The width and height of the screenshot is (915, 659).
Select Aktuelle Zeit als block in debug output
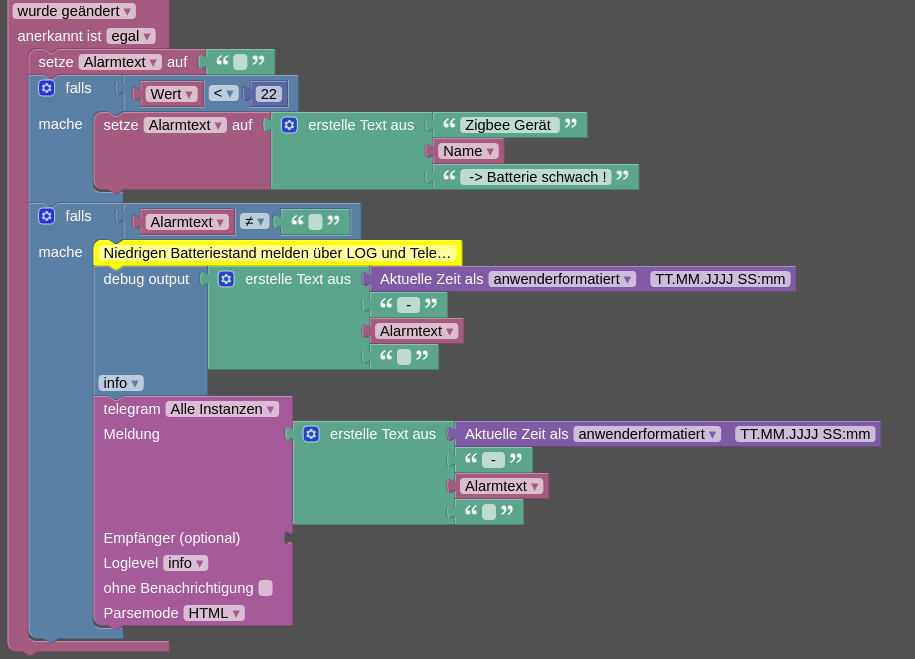coord(431,279)
